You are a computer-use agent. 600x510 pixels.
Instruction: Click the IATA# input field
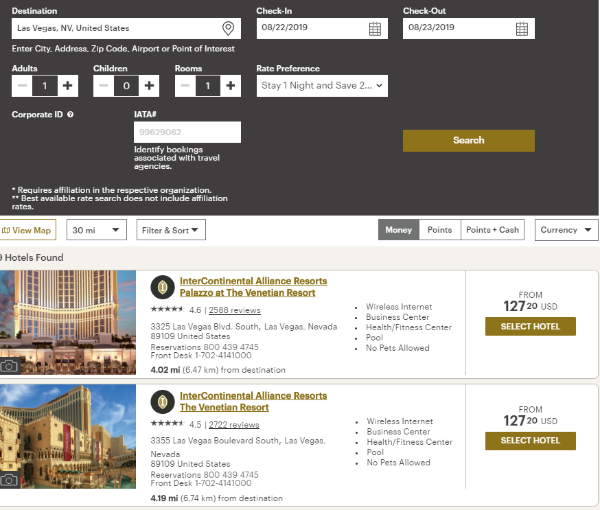tap(188, 132)
